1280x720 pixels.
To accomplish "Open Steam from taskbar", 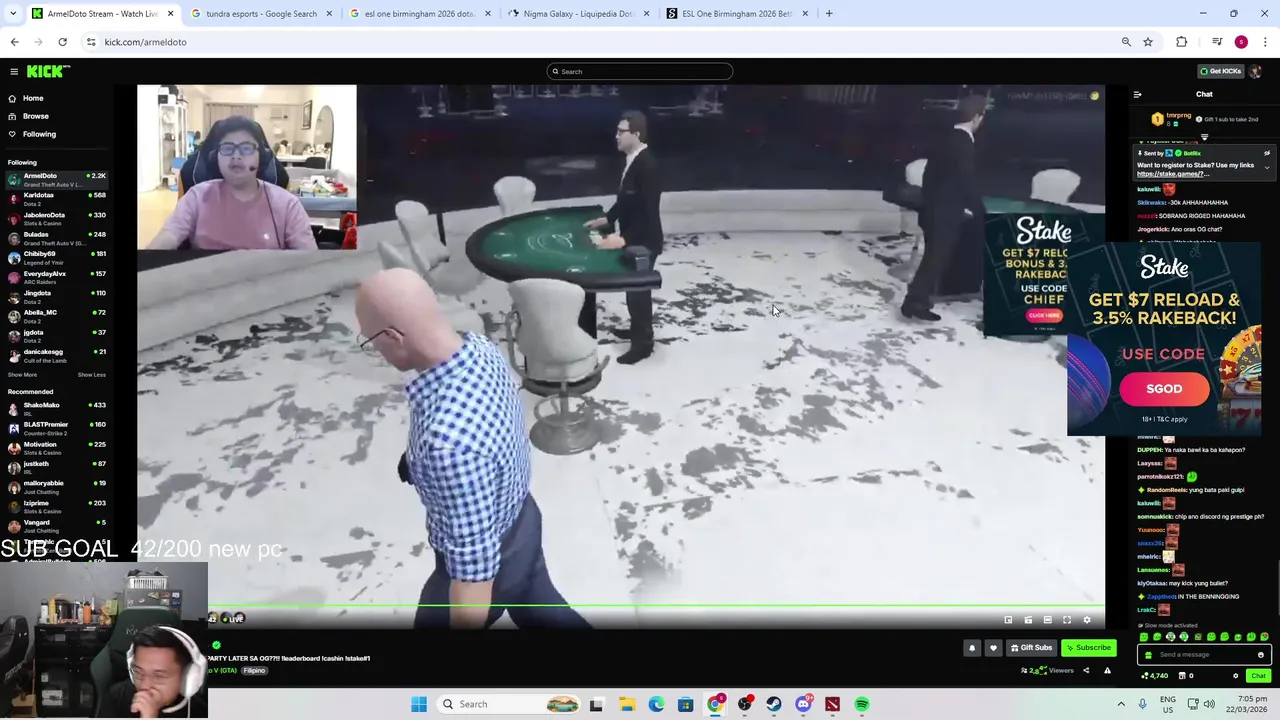I will tap(774, 704).
